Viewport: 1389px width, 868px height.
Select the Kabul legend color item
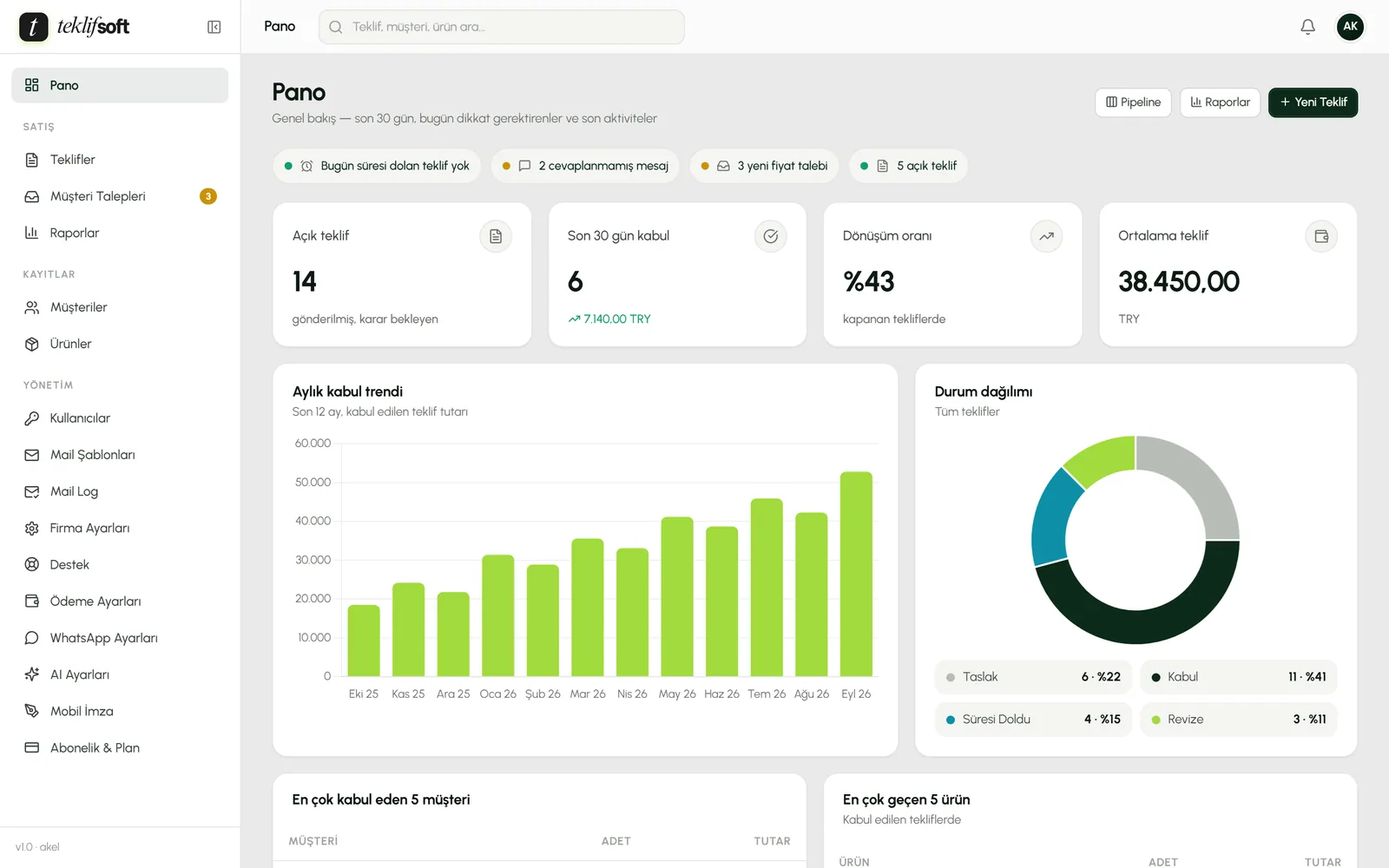(x=1238, y=677)
